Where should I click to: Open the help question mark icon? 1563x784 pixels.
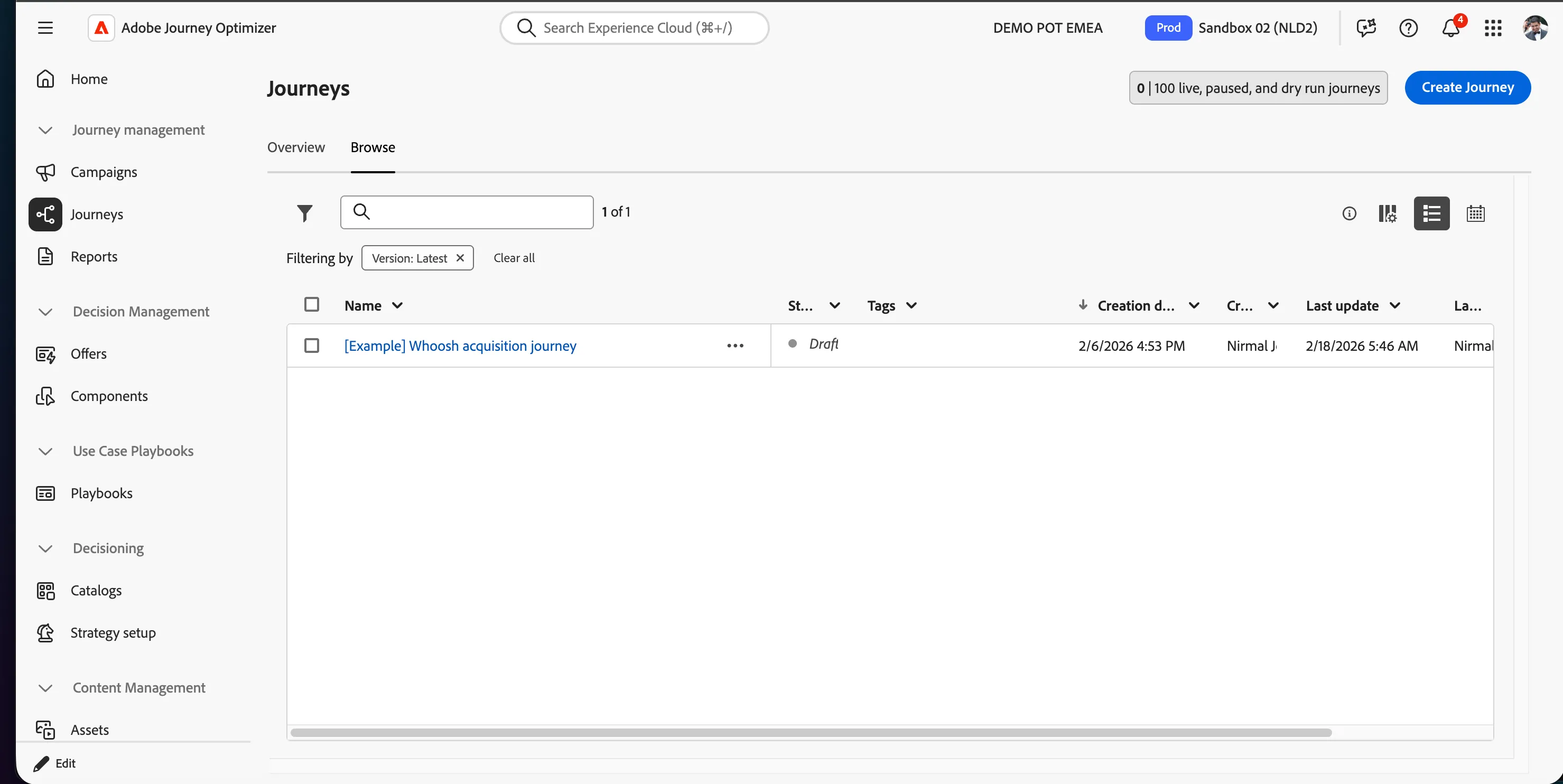(x=1408, y=28)
